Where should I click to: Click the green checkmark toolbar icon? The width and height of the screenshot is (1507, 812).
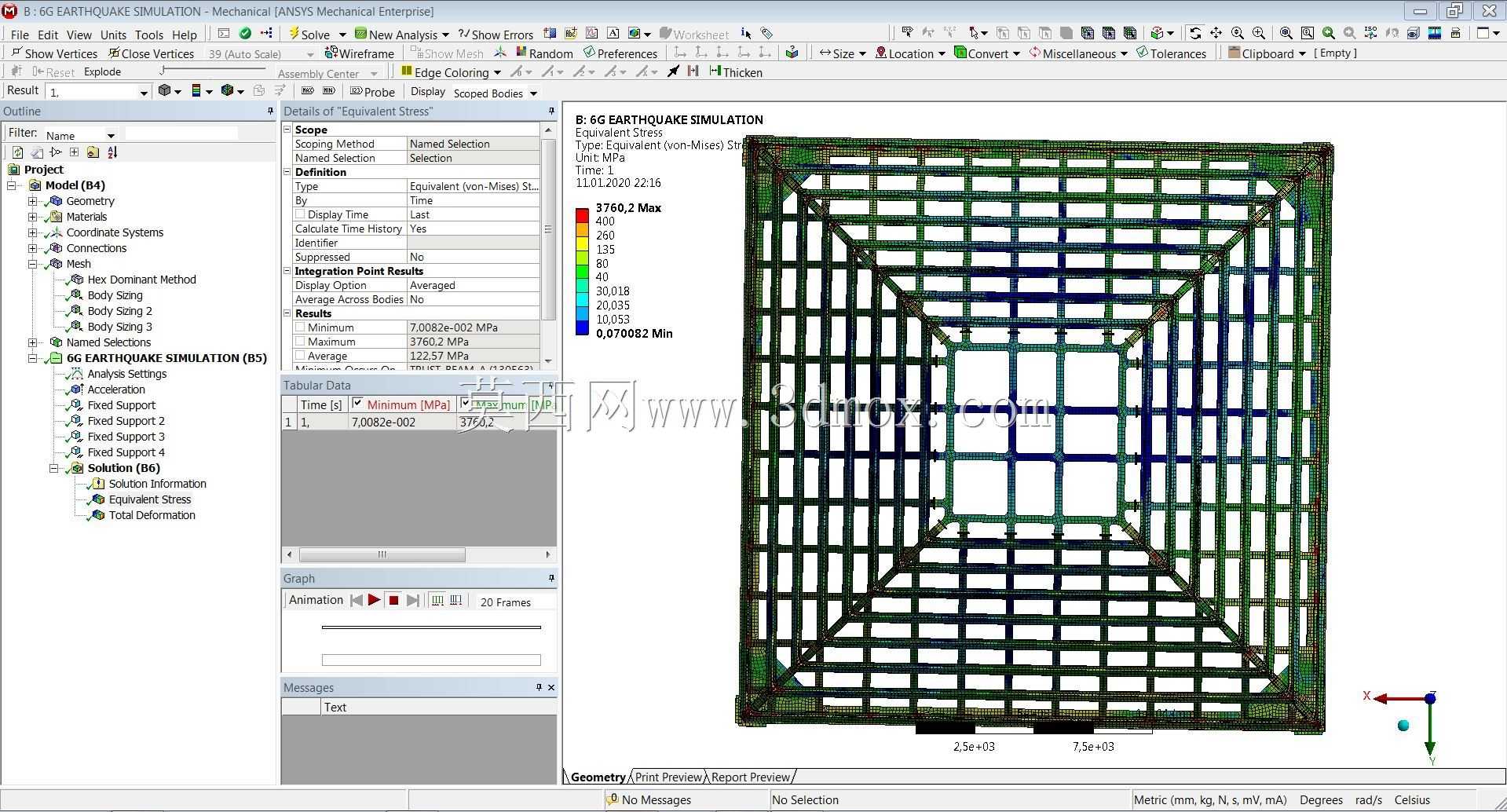[x=245, y=33]
